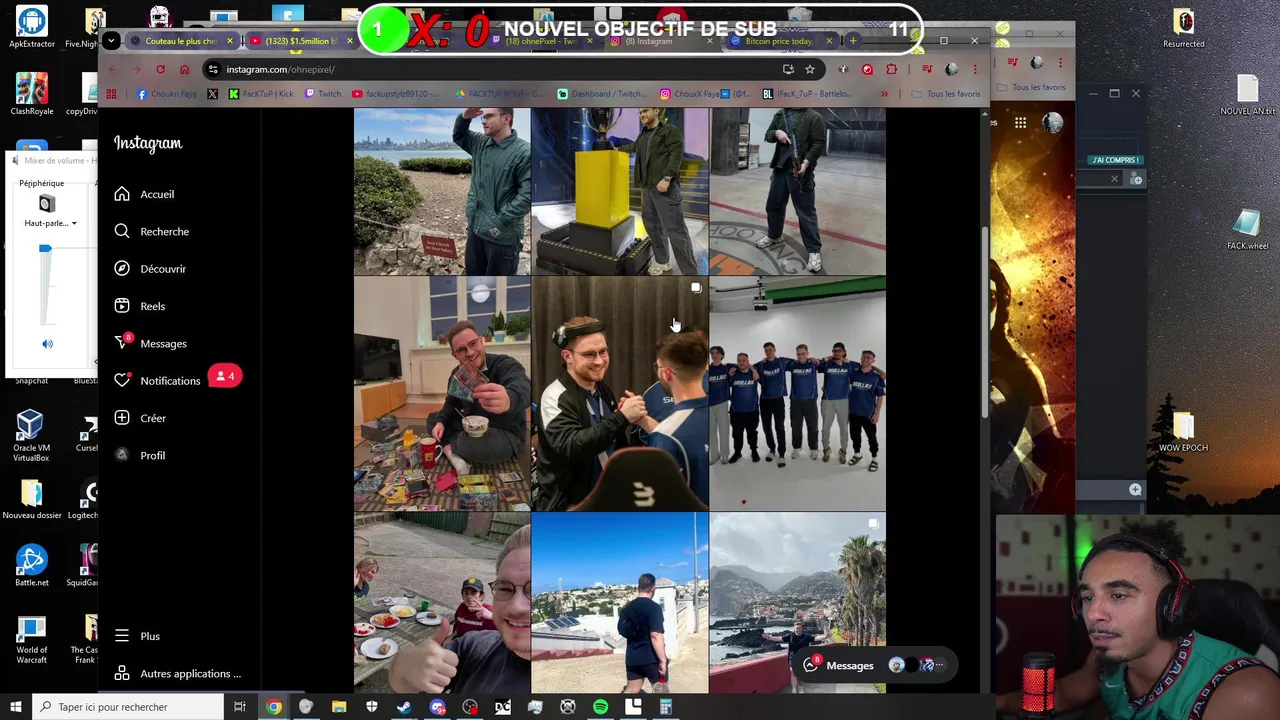Open the tab search dropdown arrow

(112, 41)
